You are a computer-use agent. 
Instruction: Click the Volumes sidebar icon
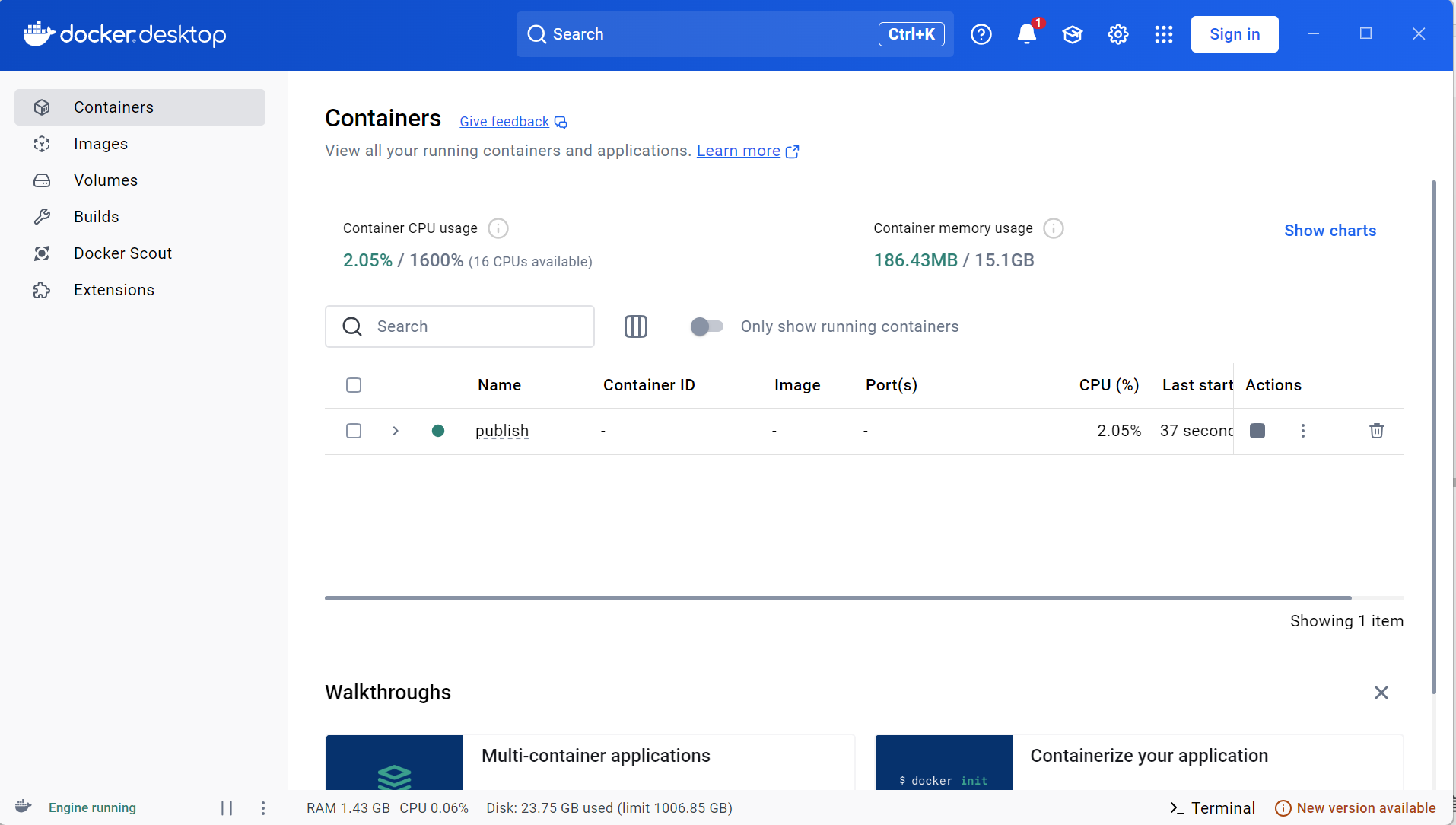[x=42, y=180]
